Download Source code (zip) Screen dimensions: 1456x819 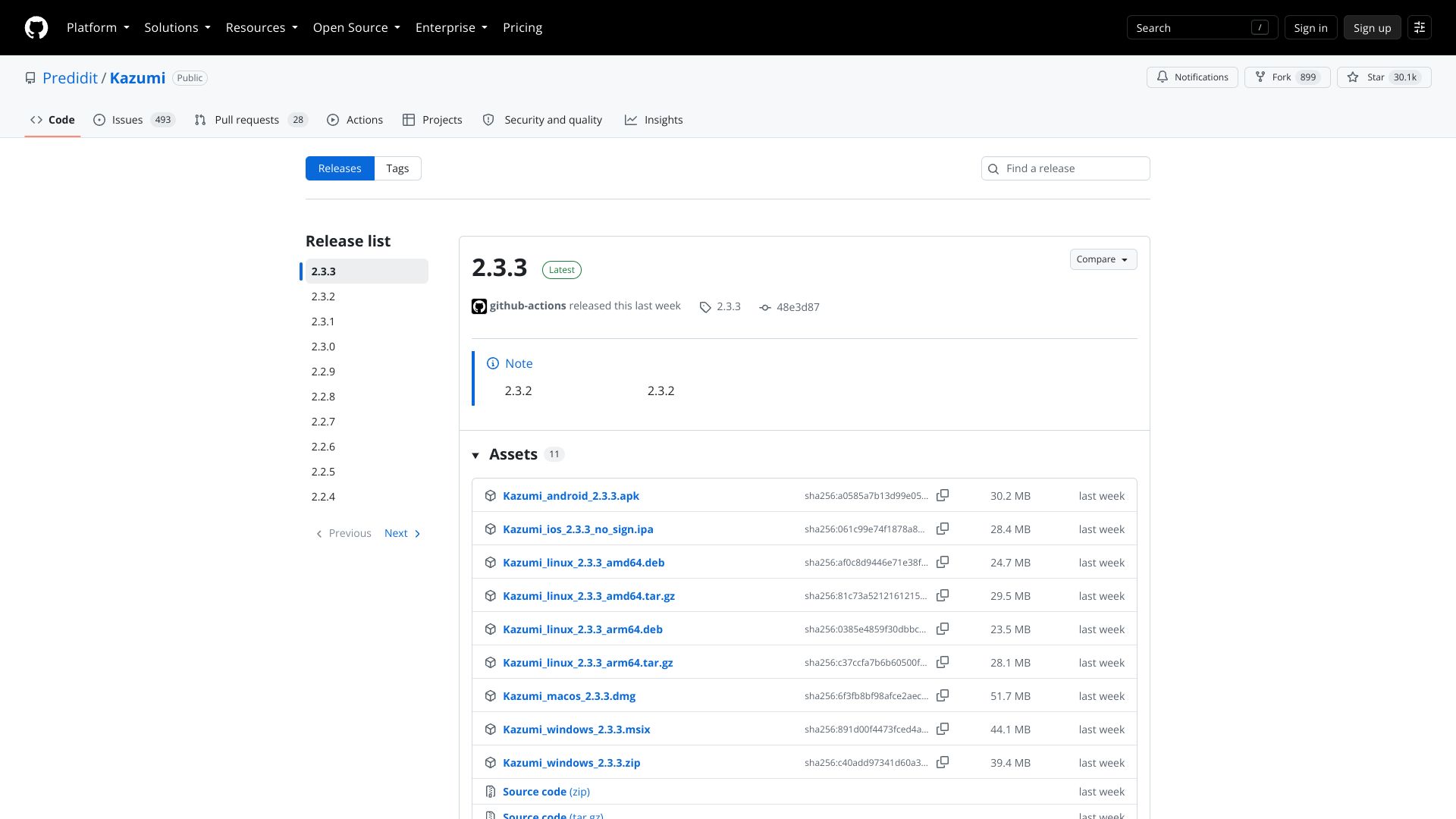(546, 791)
